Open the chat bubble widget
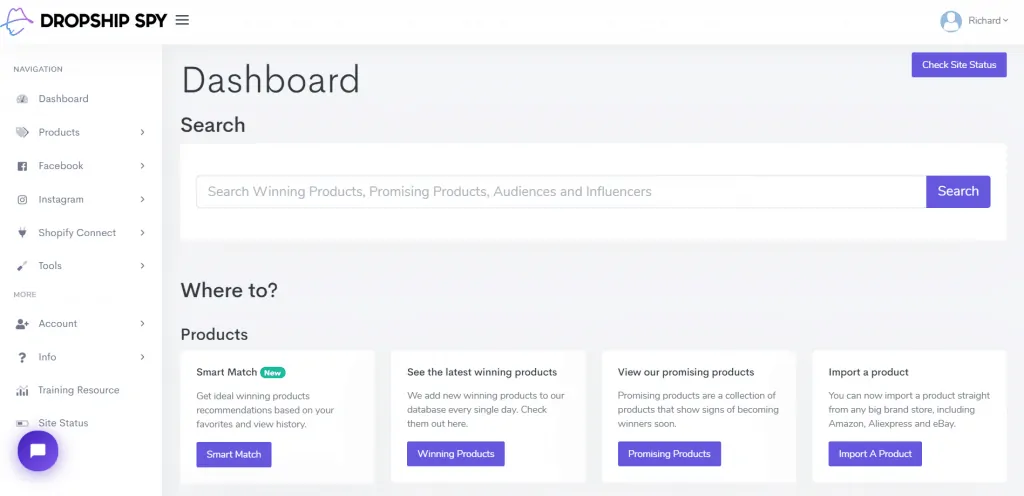1024x496 pixels. click(38, 451)
